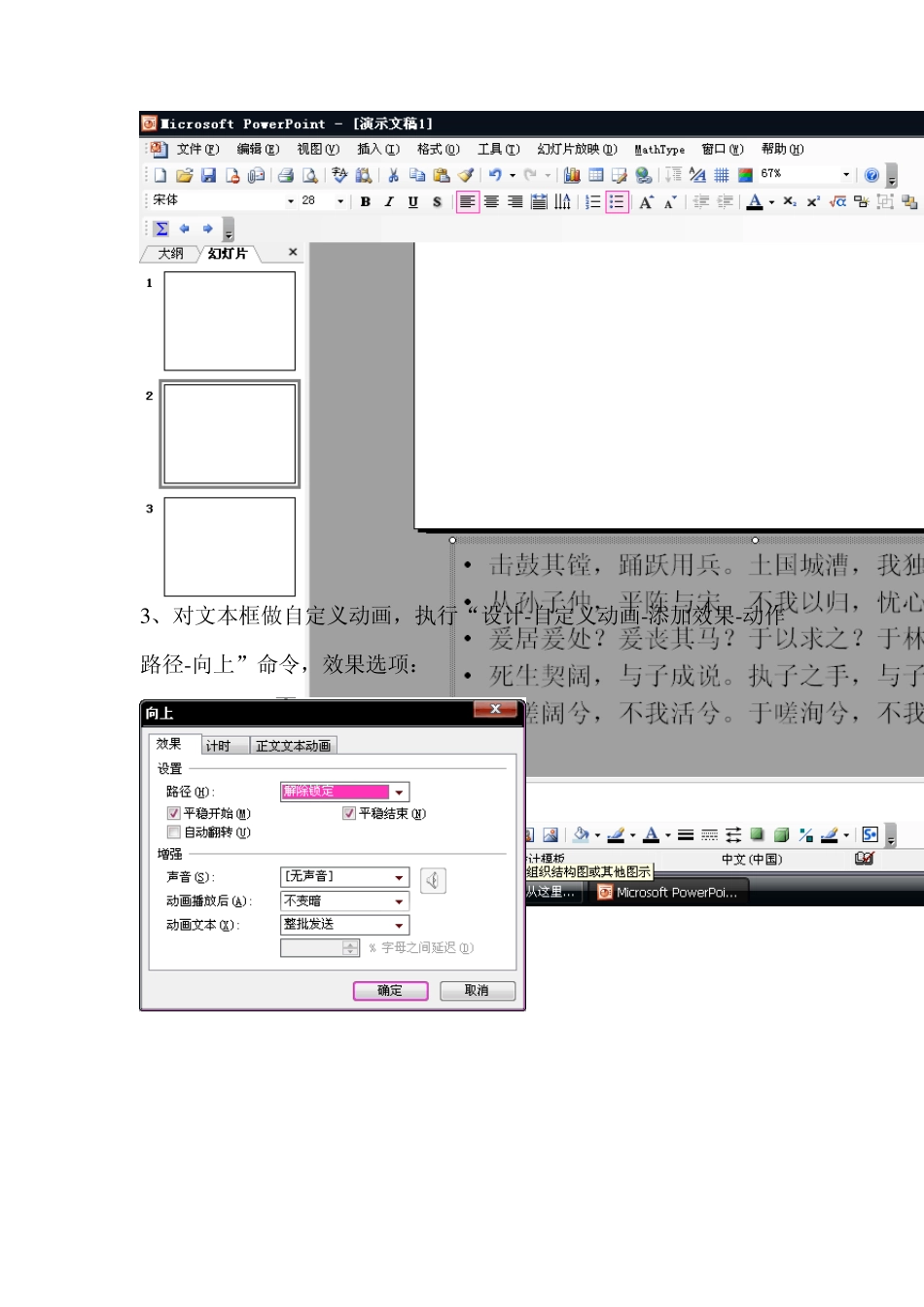Click the Undo arrow icon
Screen dimensions: 924x1307
click(x=495, y=175)
